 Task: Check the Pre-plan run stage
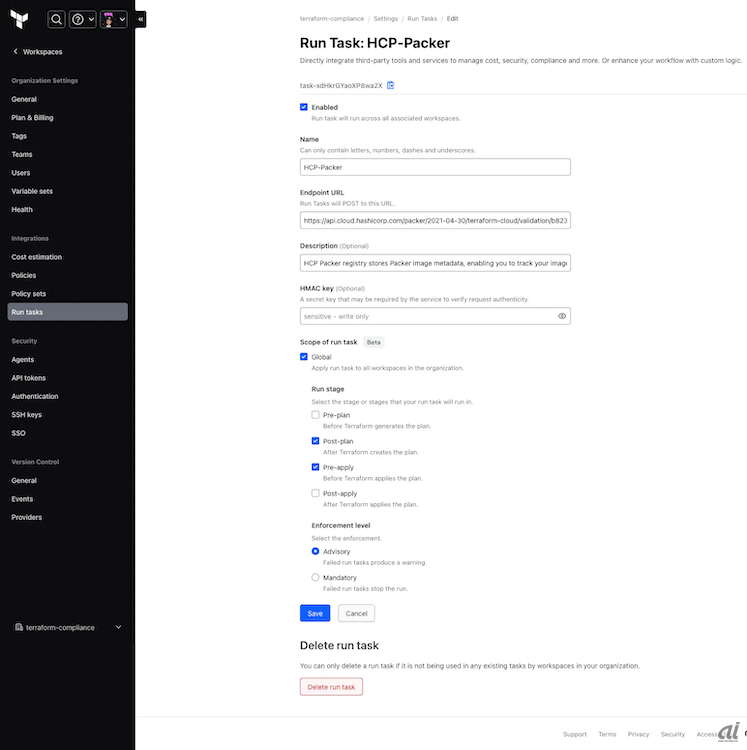point(315,415)
